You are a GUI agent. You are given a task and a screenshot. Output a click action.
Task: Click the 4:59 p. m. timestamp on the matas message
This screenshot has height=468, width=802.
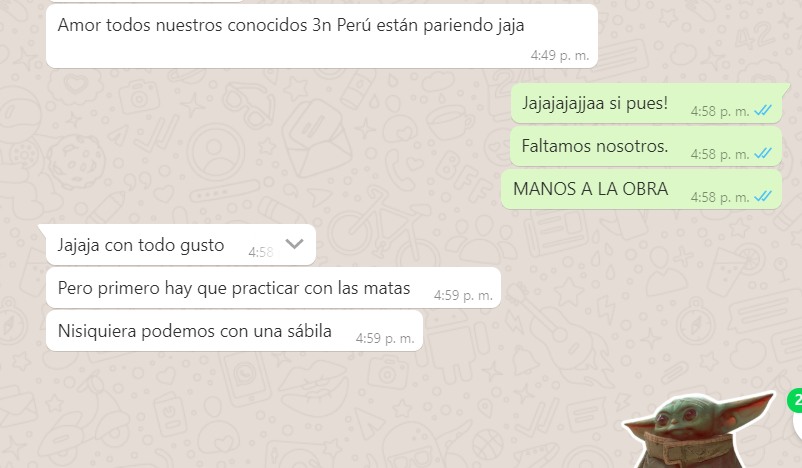463,295
